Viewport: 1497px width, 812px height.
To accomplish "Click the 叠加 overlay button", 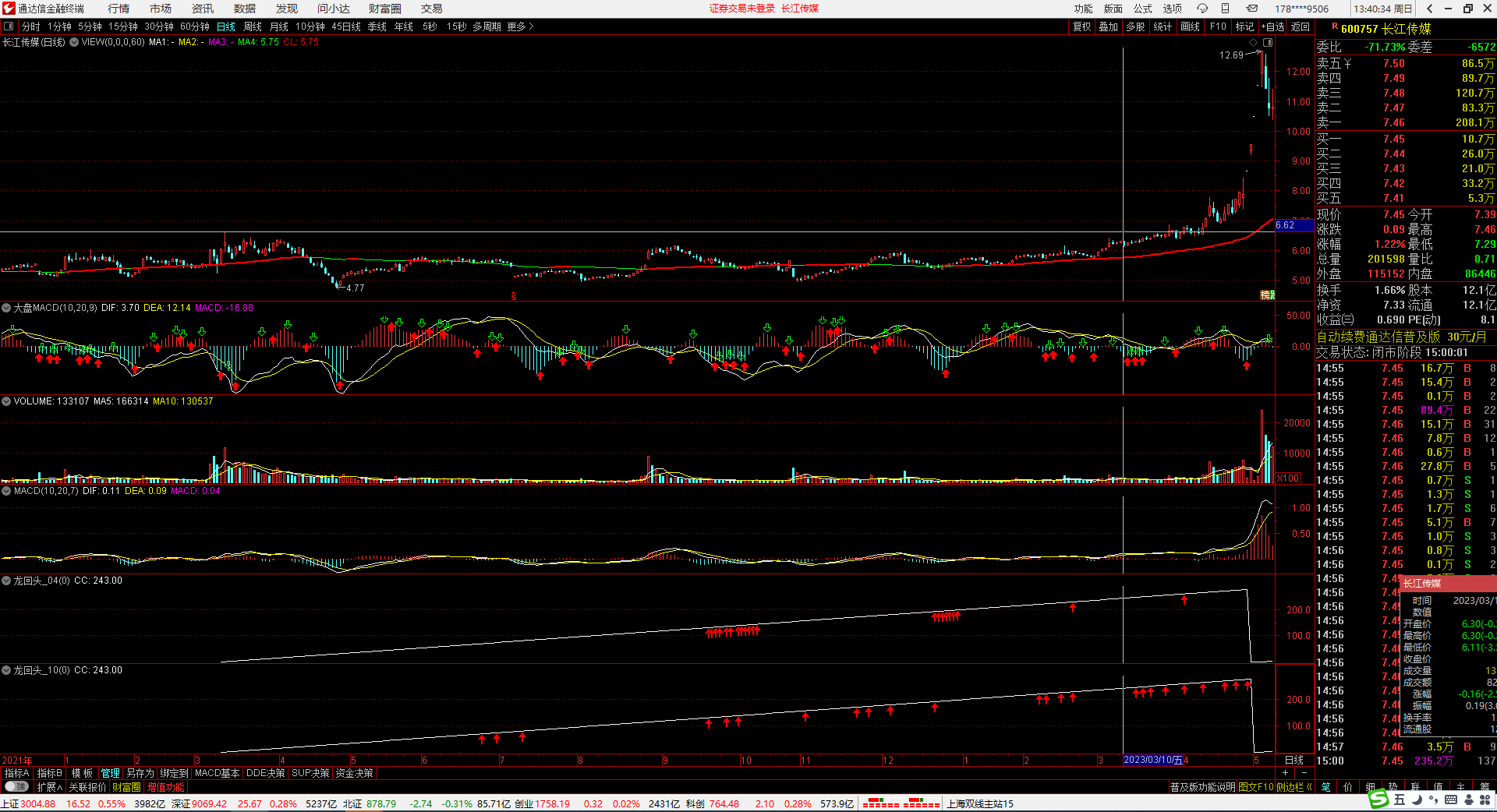I will (1109, 26).
